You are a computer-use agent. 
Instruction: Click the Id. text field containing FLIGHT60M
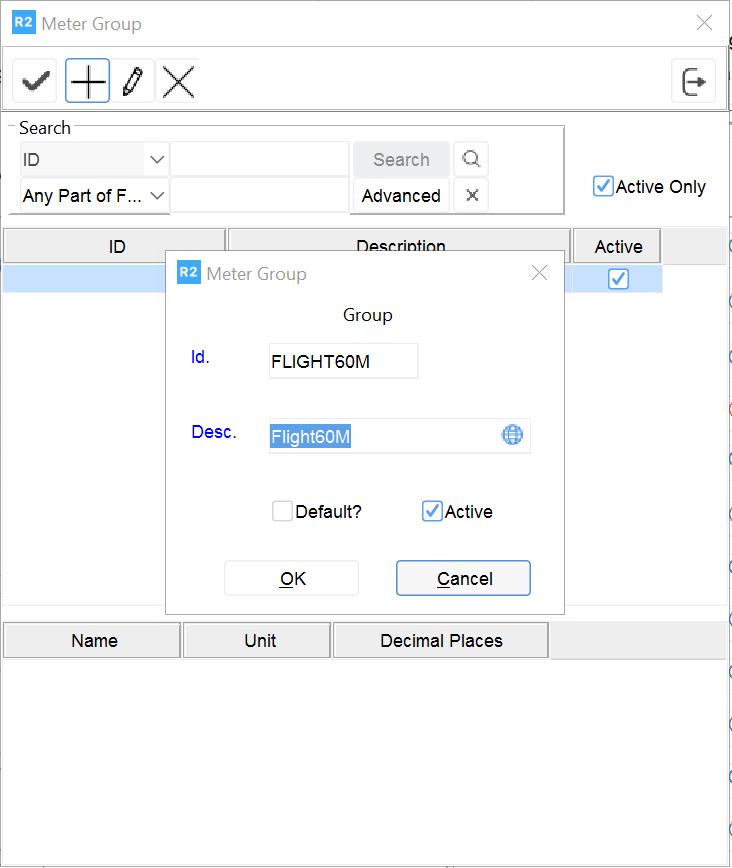click(343, 362)
